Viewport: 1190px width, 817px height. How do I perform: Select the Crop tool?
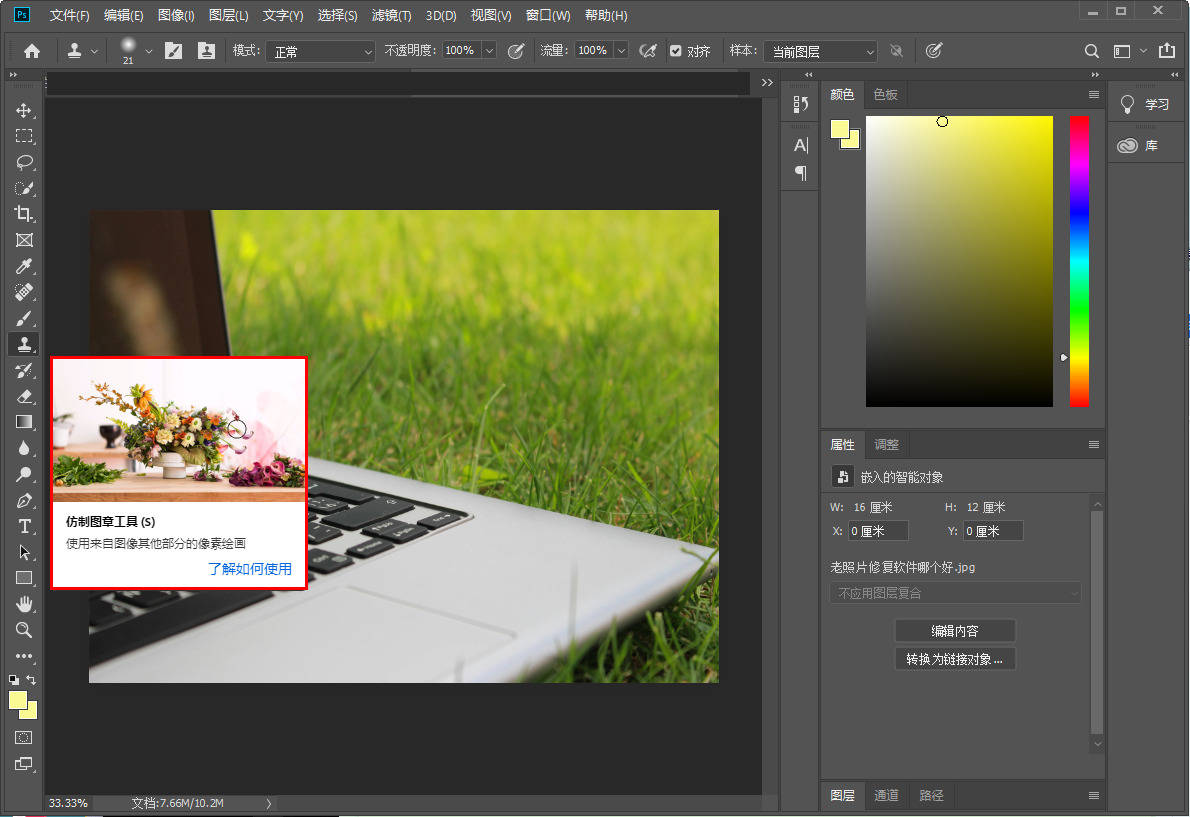[x=24, y=213]
